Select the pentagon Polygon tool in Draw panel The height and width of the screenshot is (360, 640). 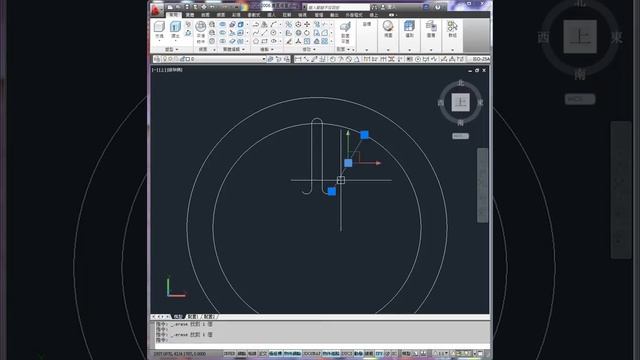(x=256, y=41)
